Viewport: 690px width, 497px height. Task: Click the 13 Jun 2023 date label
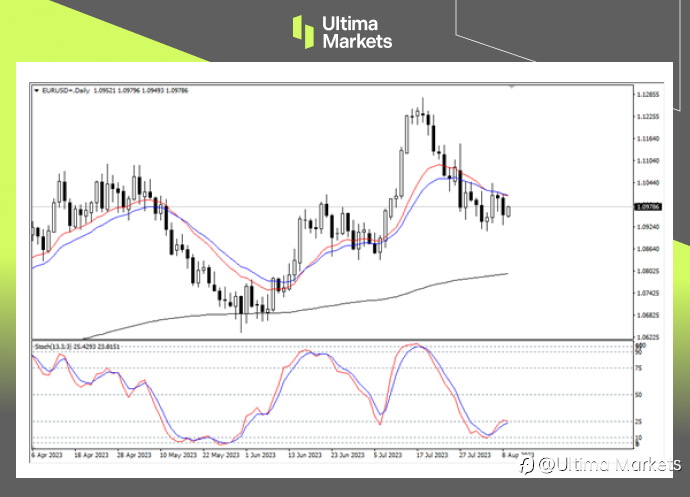(305, 455)
